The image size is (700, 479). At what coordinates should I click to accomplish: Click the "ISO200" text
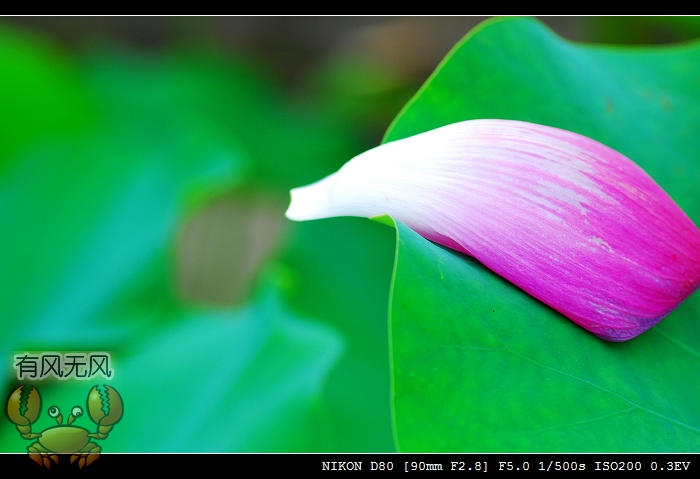pyautogui.click(x=617, y=467)
